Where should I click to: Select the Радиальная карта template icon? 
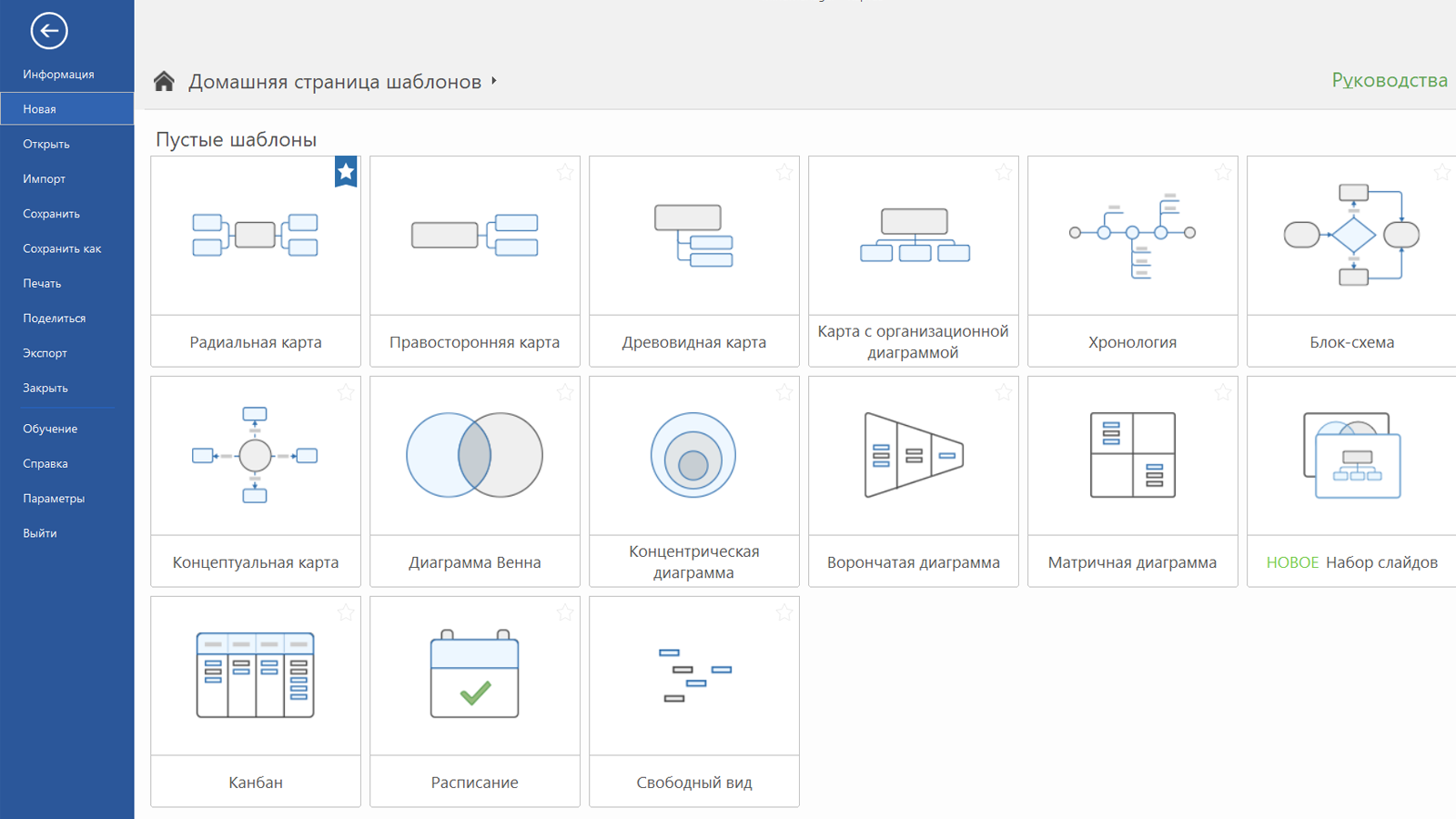click(255, 235)
